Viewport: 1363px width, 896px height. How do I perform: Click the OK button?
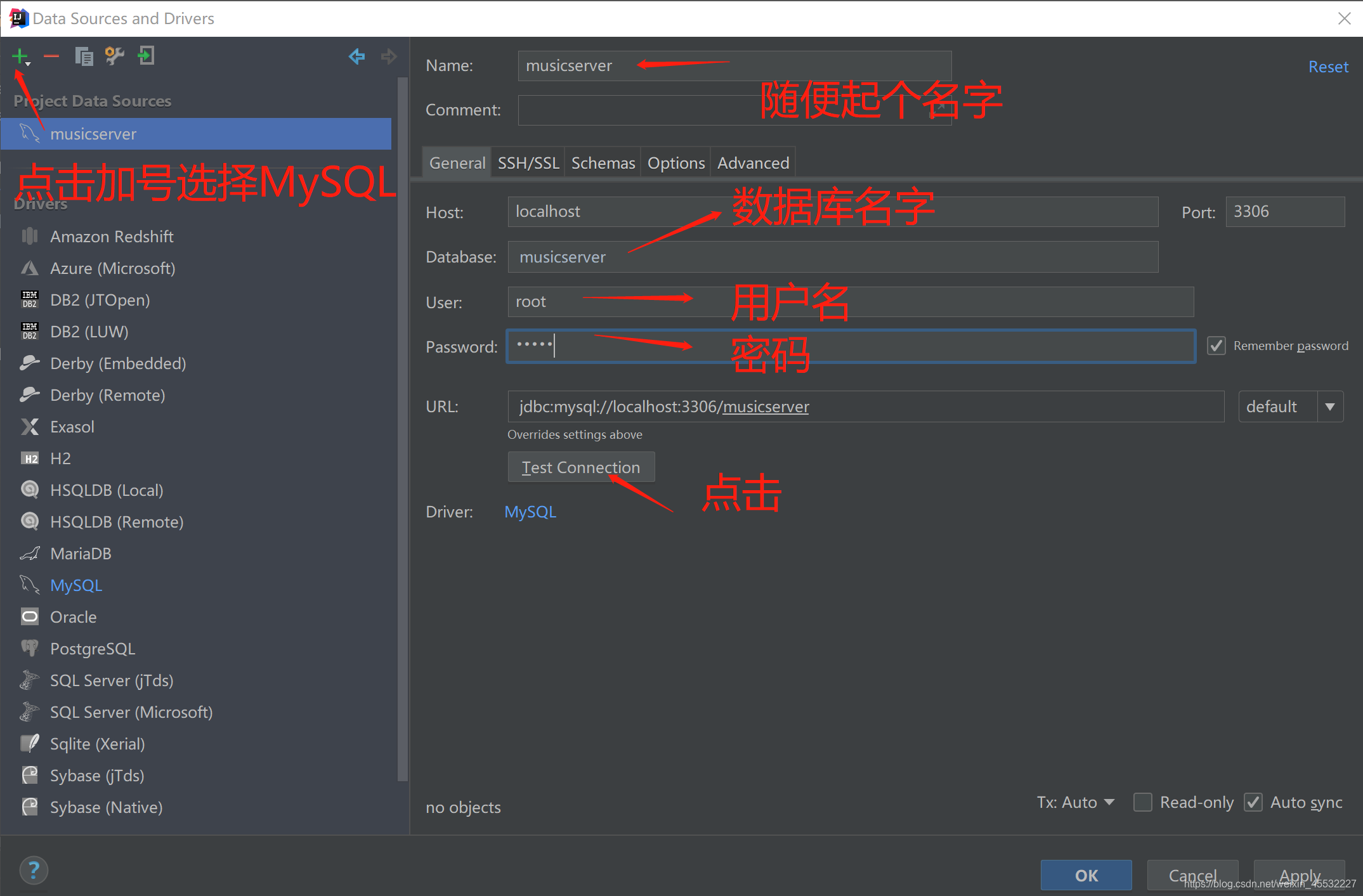point(1086,875)
